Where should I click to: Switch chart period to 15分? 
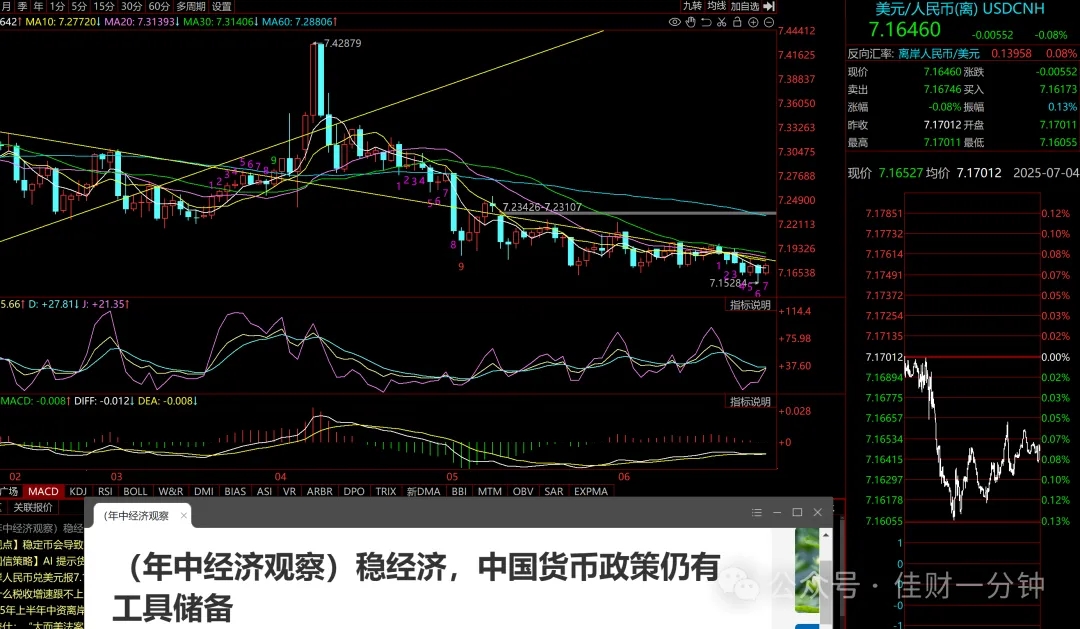coord(104,6)
